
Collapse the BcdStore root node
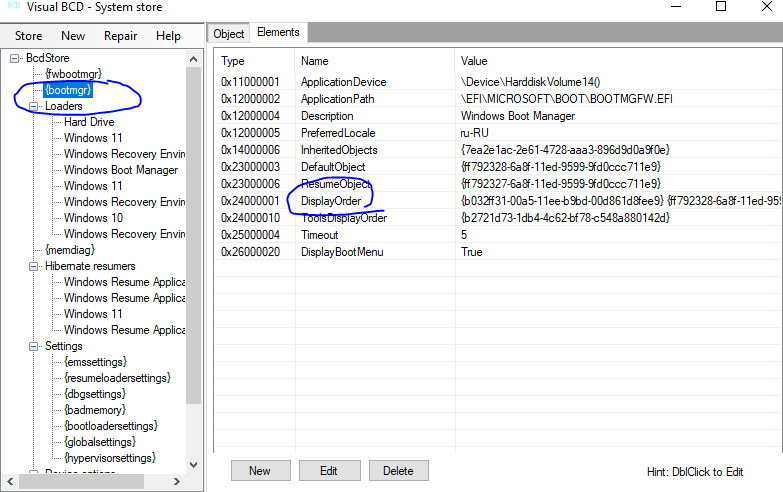click(14, 58)
